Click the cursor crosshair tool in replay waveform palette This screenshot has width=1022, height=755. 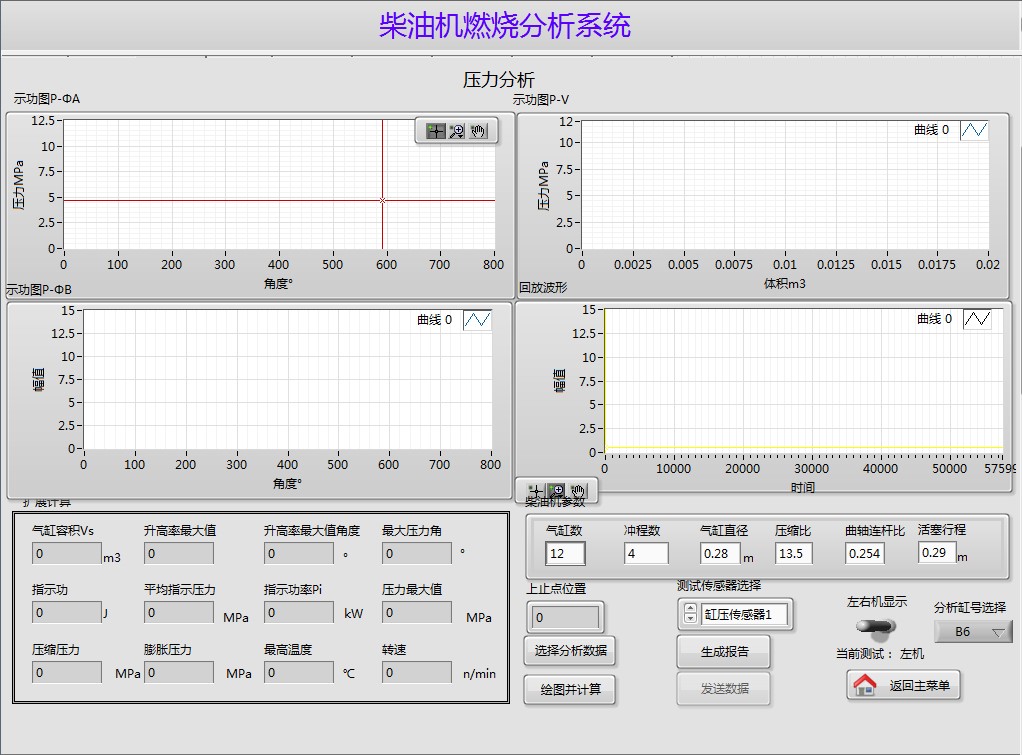(536, 492)
